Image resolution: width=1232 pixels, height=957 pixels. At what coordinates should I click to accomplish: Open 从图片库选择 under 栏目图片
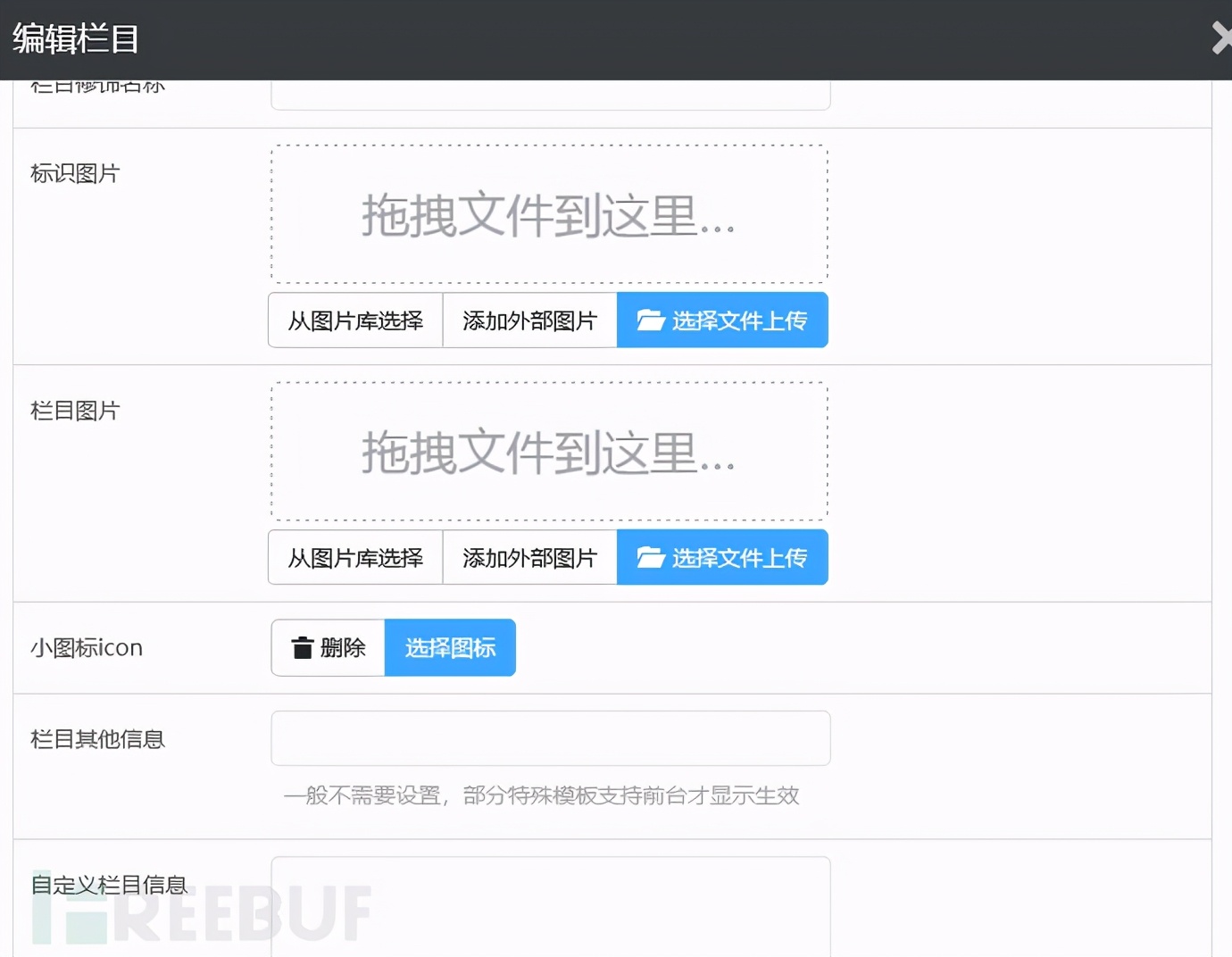click(354, 557)
